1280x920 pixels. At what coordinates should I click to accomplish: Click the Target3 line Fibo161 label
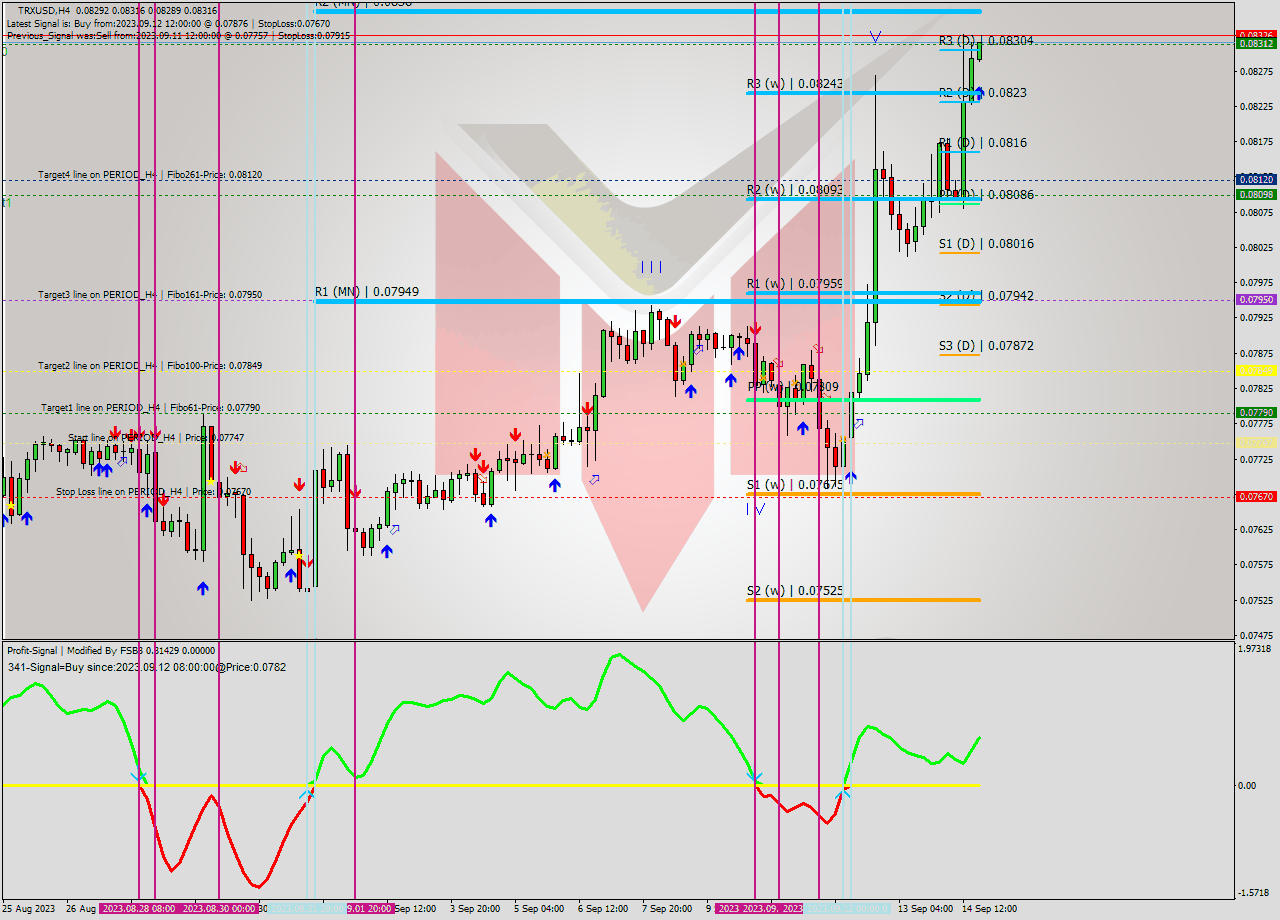pos(150,294)
